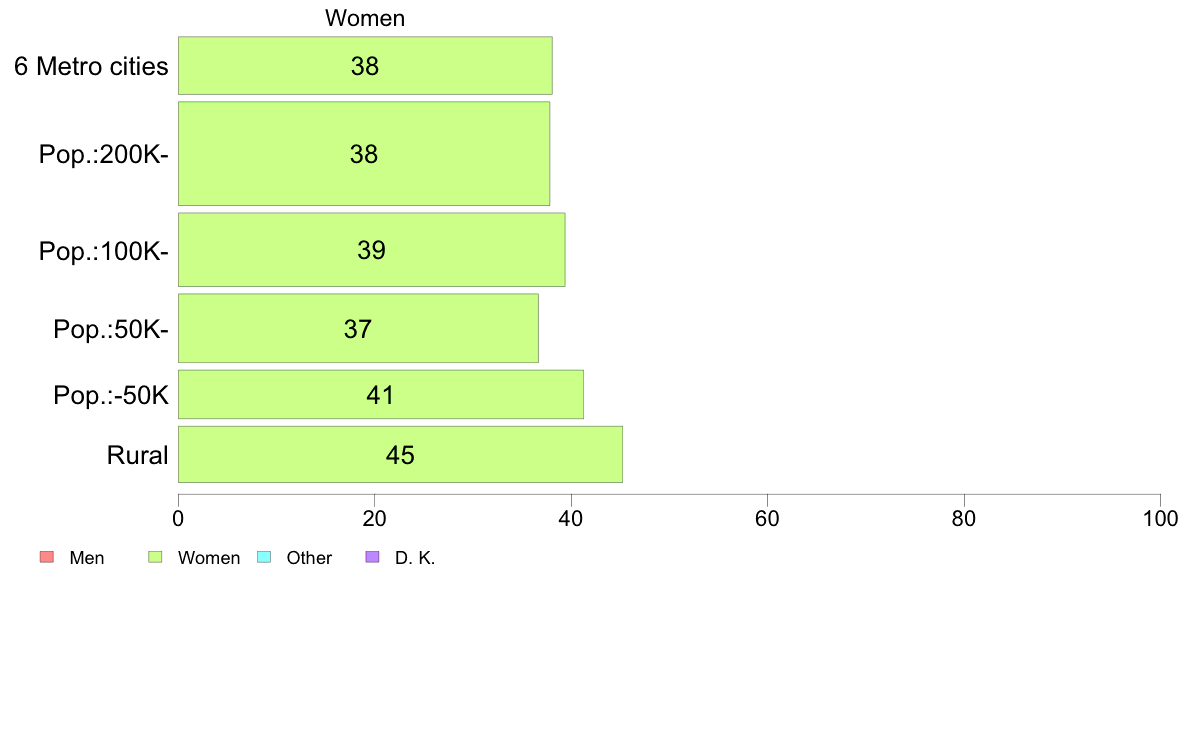This screenshot has width=1188, height=736.
Task: Click the cyan Other legend swatch
Action: [x=264, y=557]
